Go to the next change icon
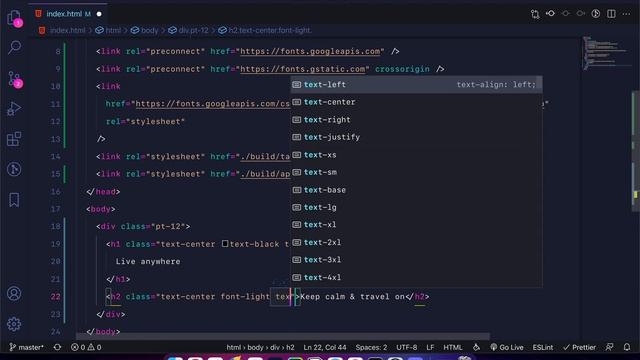 (x=580, y=14)
